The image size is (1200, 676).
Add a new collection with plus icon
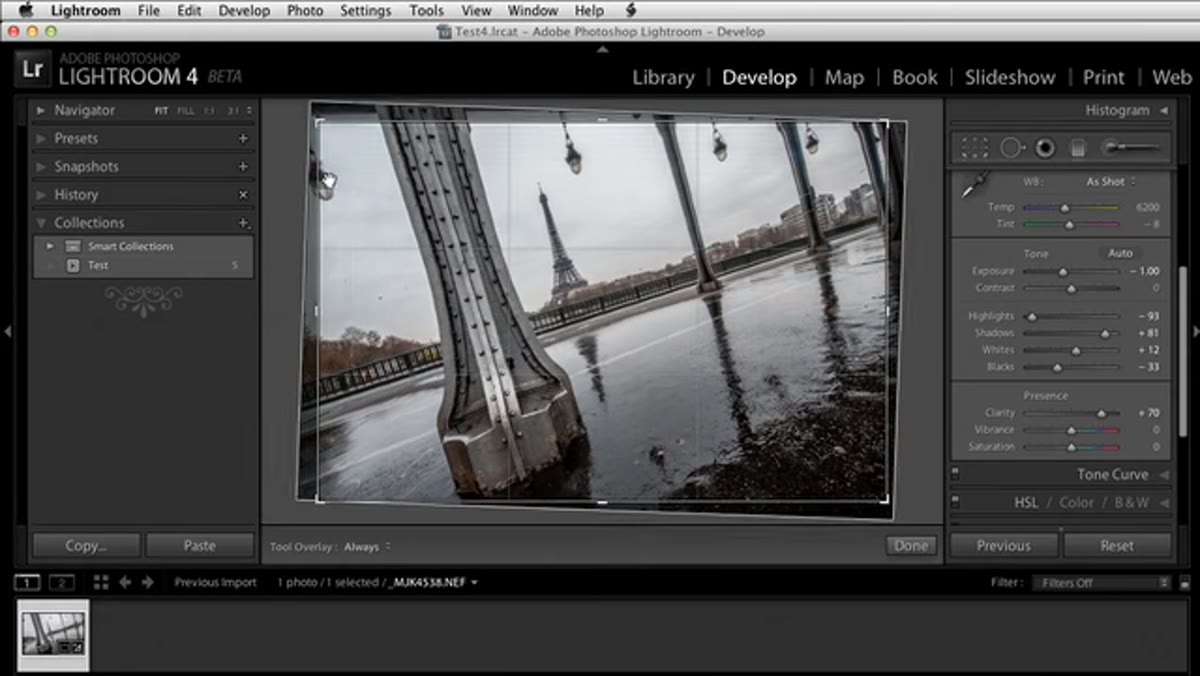[243, 223]
